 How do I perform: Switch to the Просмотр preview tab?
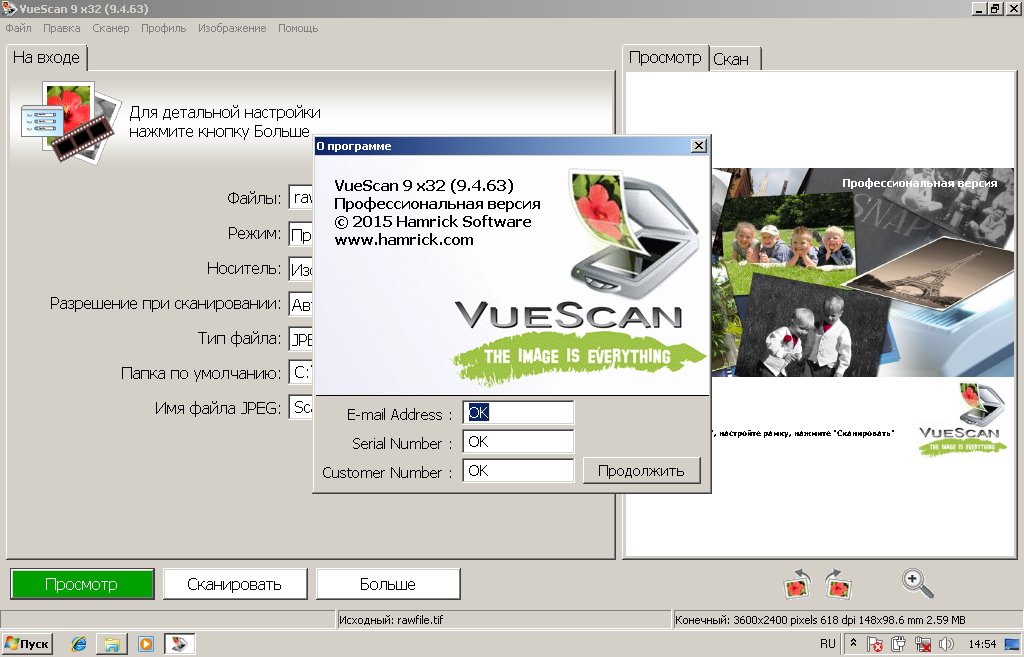(665, 57)
